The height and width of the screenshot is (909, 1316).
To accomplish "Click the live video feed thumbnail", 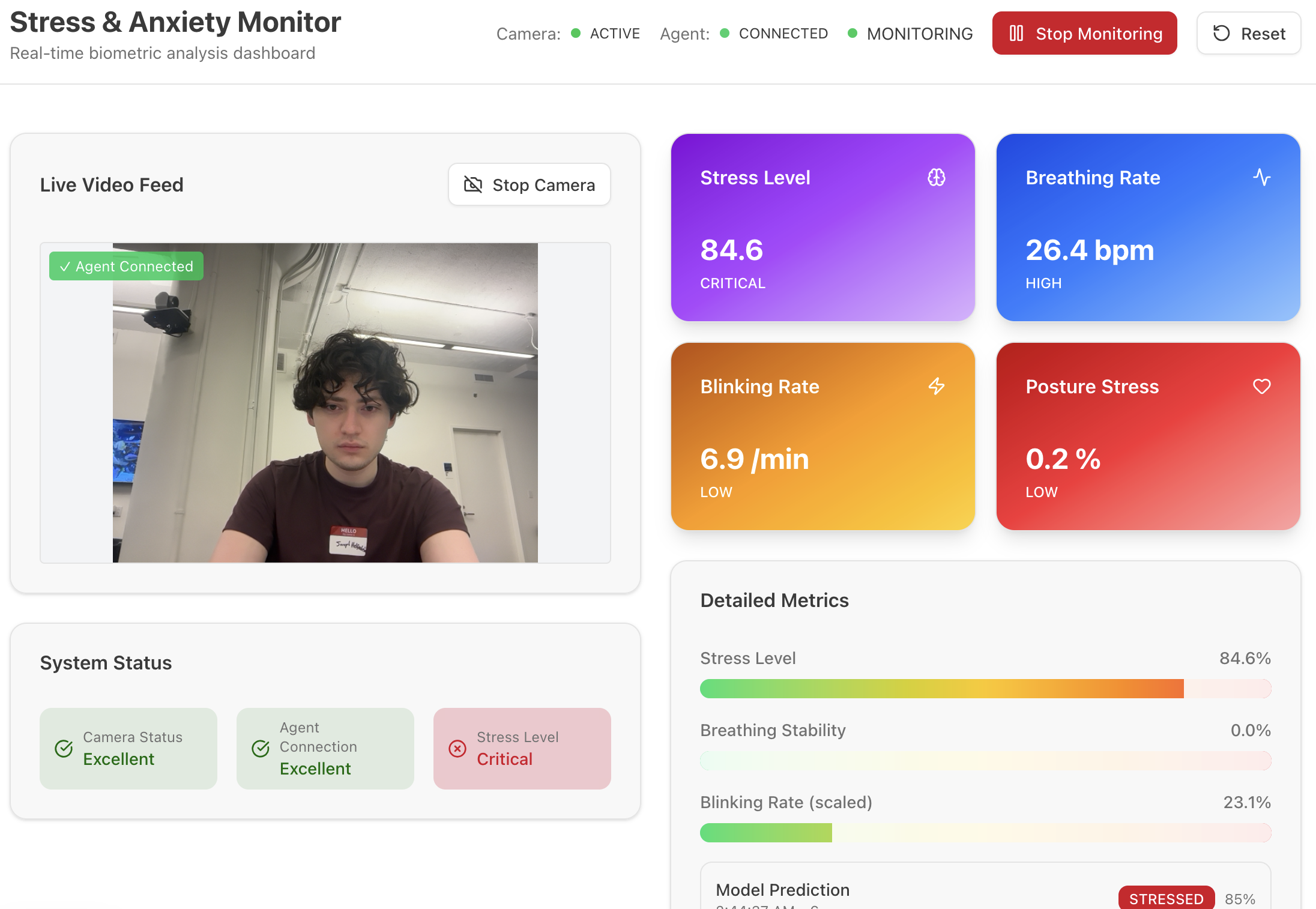I will (325, 403).
